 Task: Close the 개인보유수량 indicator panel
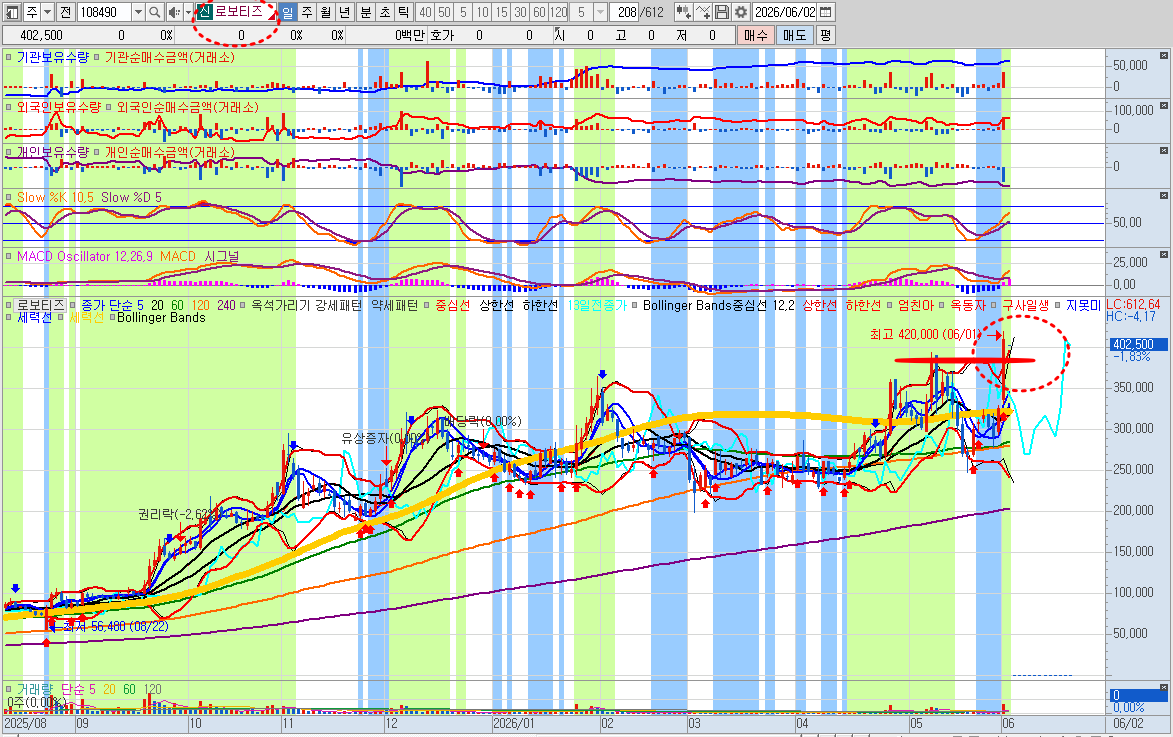pos(1164,150)
